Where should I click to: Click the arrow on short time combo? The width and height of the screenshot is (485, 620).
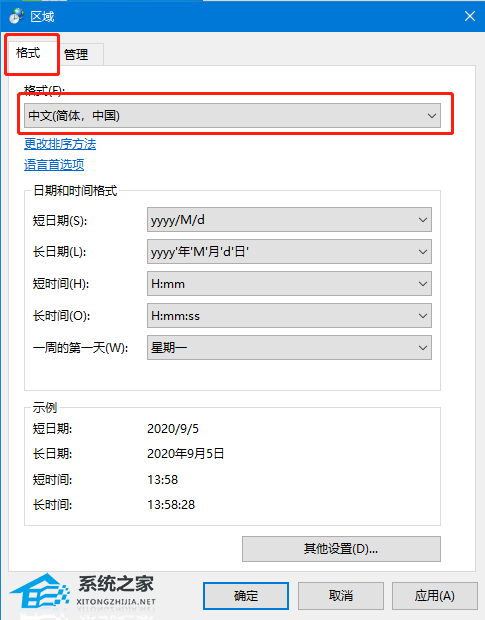[423, 284]
